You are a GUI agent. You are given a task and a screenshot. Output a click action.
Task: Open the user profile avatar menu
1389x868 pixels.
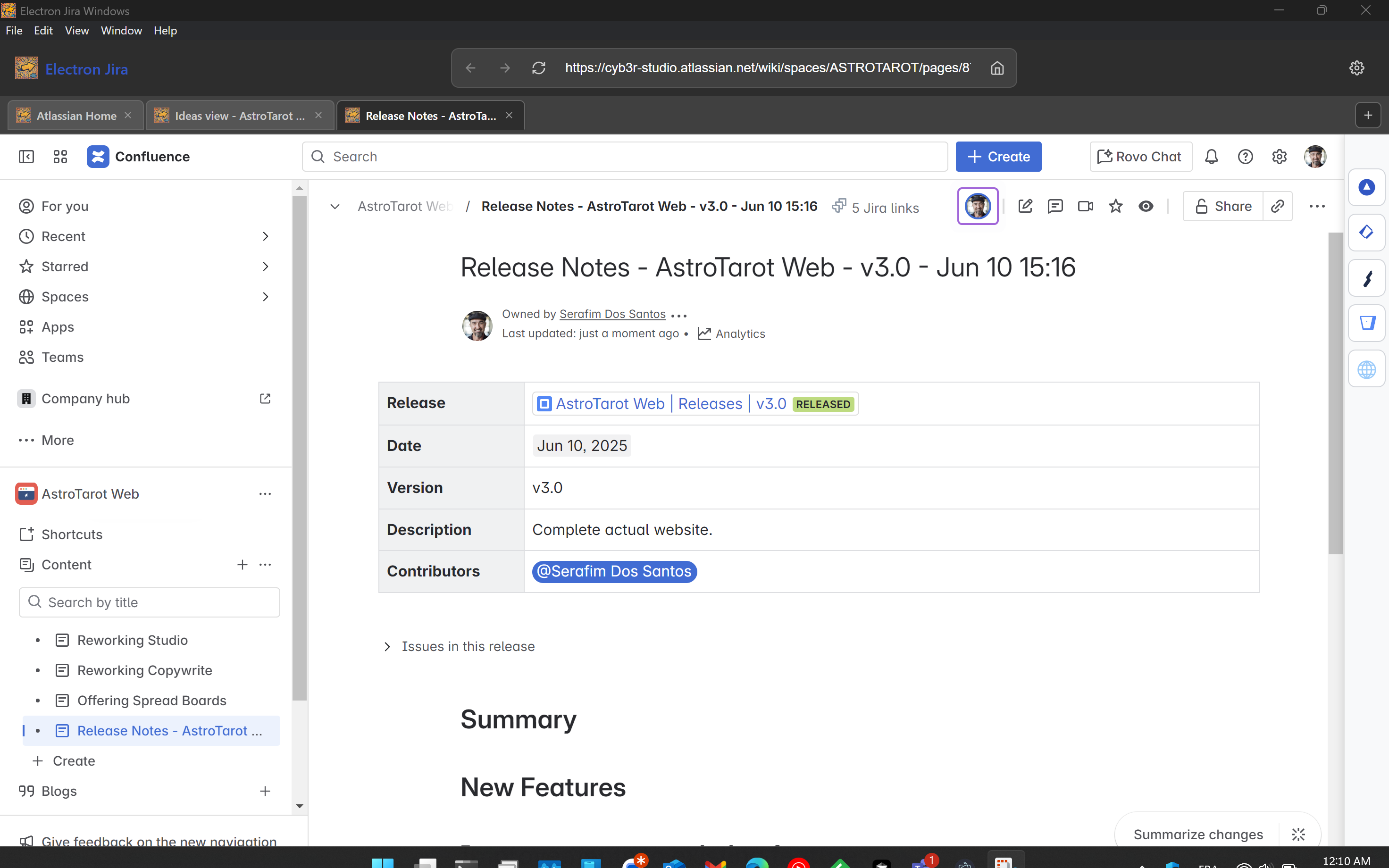tap(1315, 157)
